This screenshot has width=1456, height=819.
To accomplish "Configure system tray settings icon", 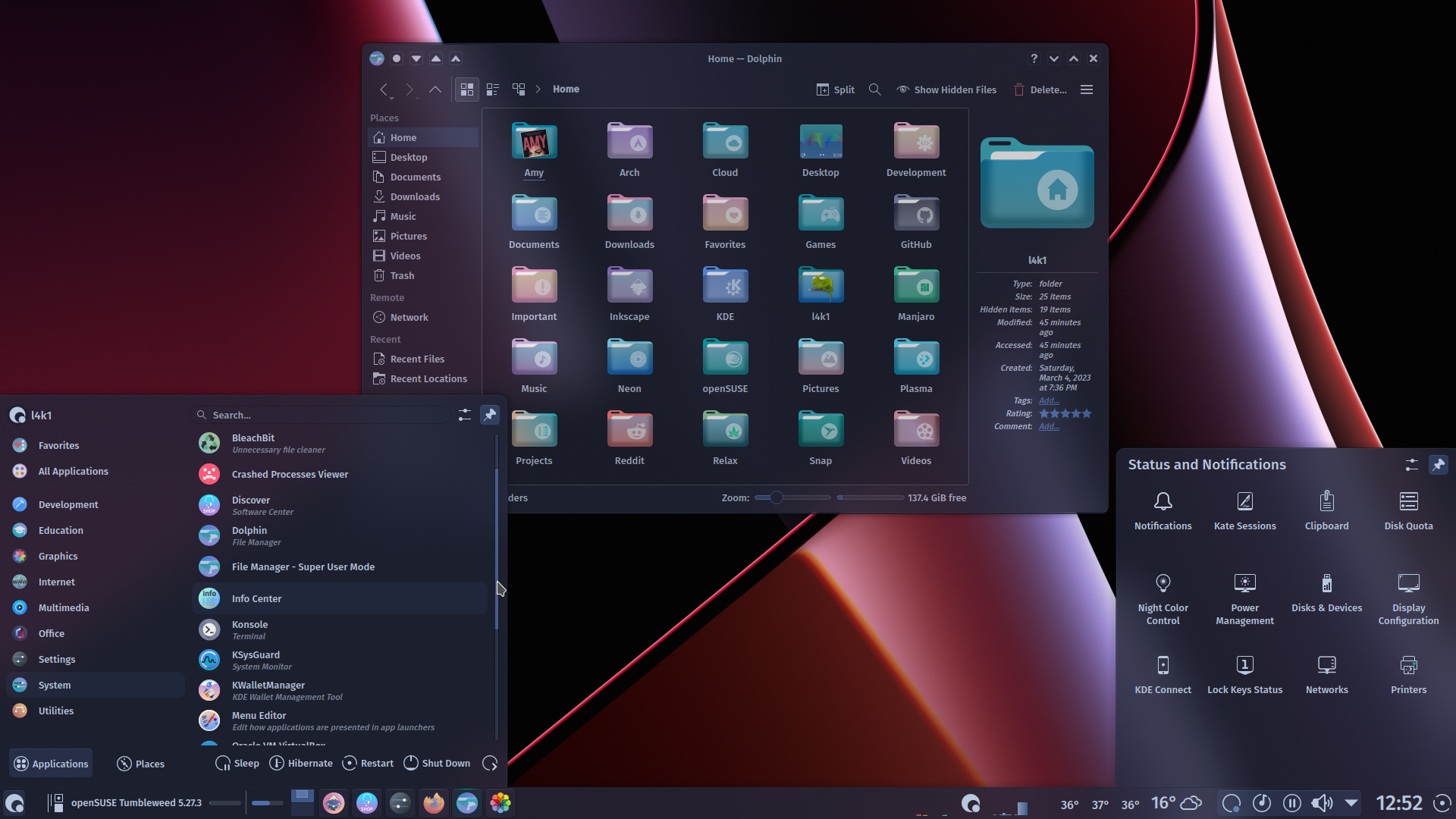I will [1411, 465].
